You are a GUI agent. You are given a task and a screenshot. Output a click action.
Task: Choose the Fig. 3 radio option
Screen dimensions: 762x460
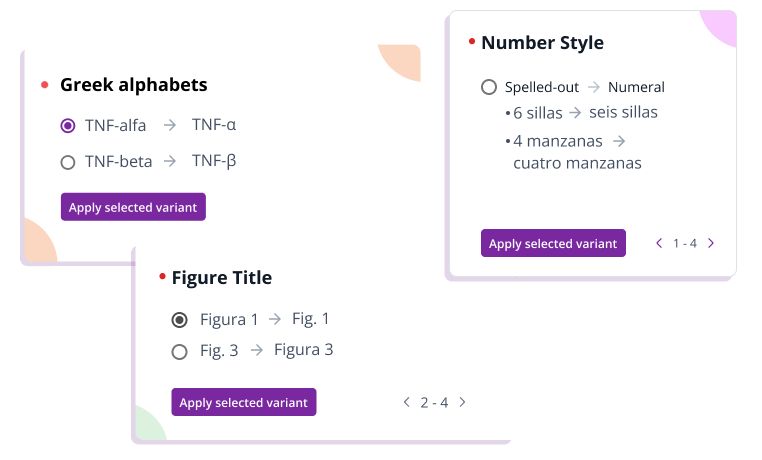[x=180, y=352]
